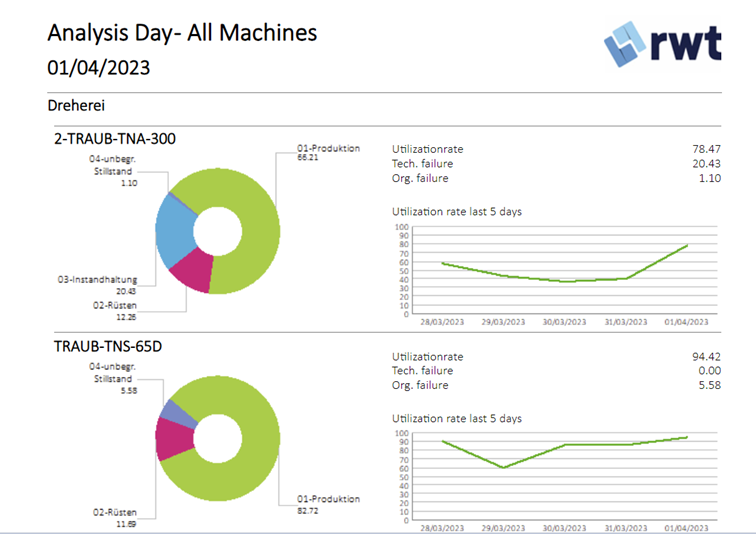Screen dimensions: 756x534
Task: Click the Utilizationrate value 94.42
Action: click(706, 357)
